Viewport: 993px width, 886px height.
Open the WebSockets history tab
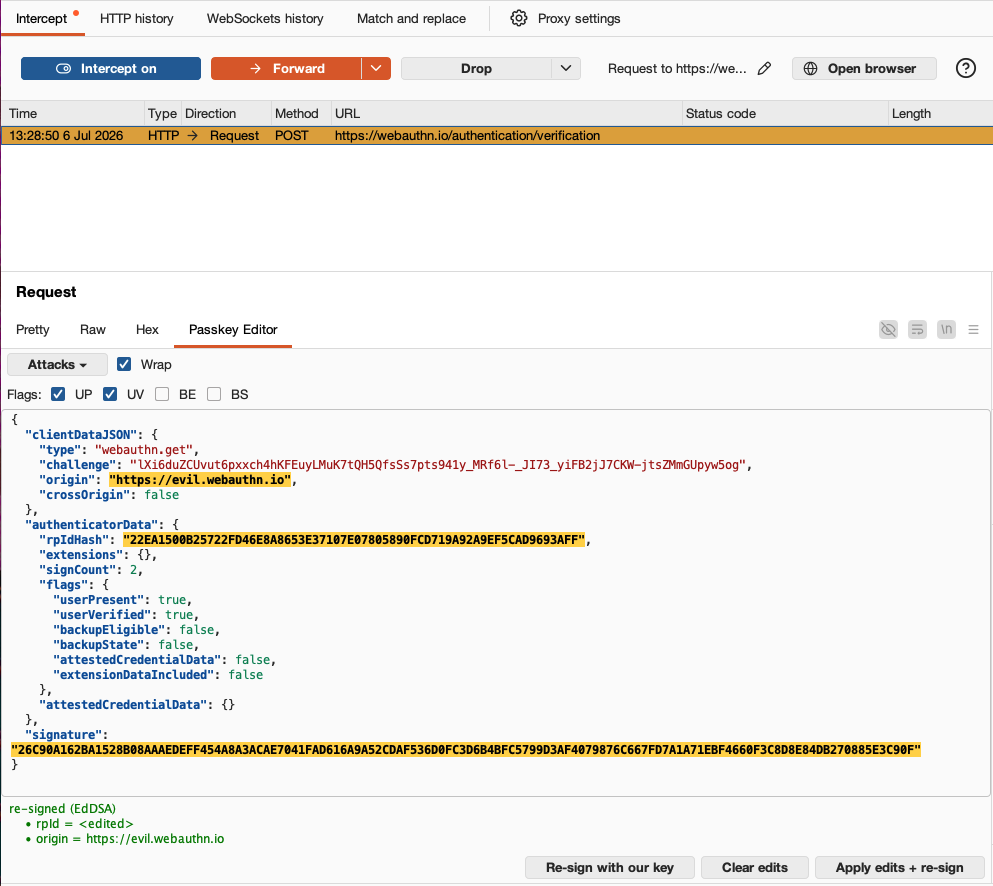(x=265, y=18)
